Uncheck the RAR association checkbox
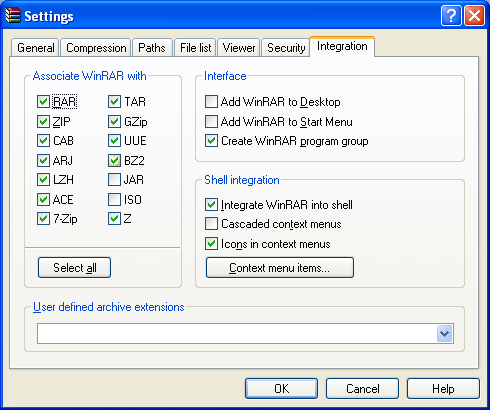490x410 pixels. 43,102
